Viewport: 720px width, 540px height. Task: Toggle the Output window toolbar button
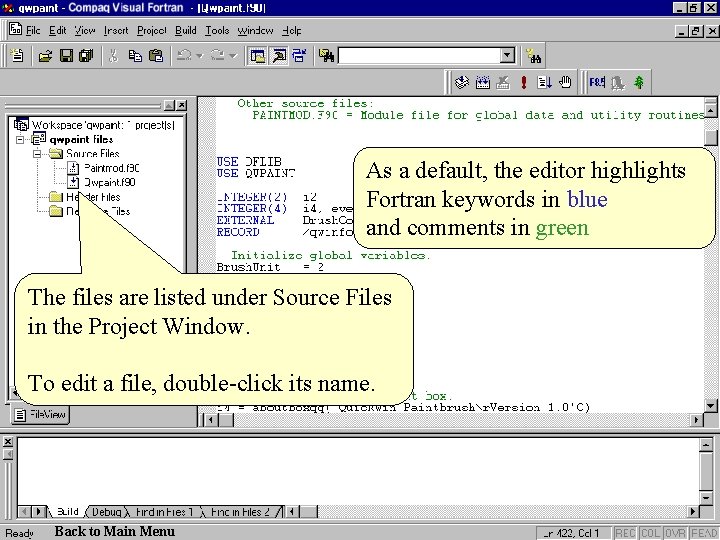(278, 56)
